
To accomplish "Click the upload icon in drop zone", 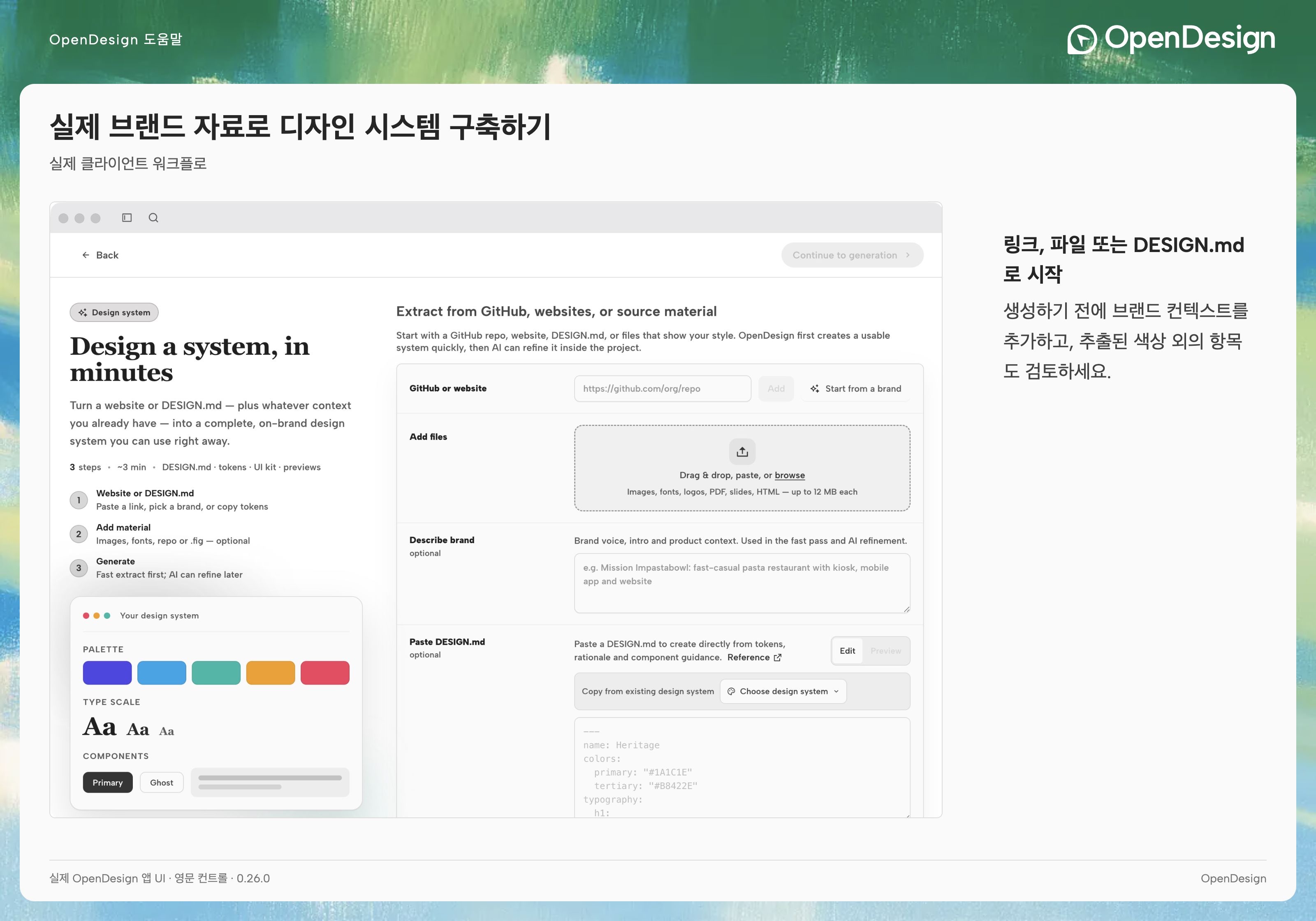I will coord(742,451).
